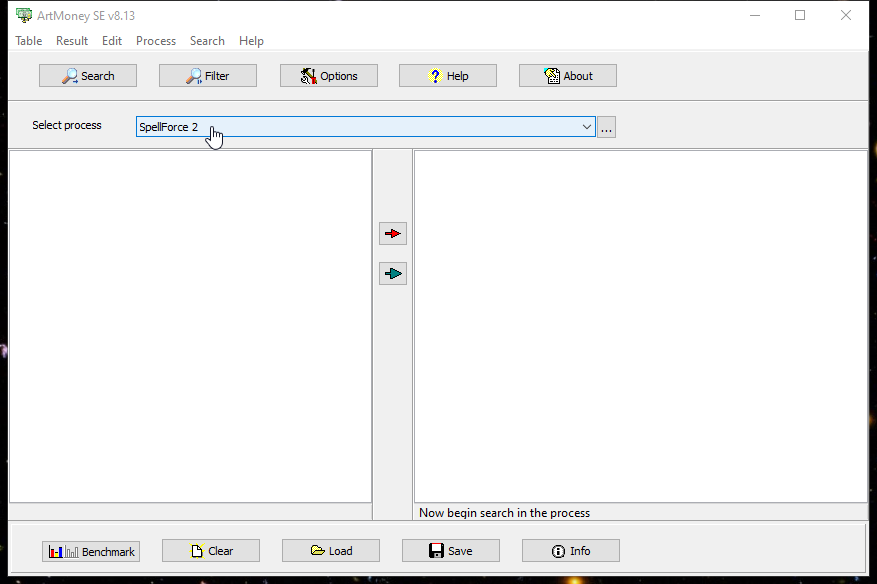Expand the Select process dropdown arrow
877x584 pixels.
point(586,127)
